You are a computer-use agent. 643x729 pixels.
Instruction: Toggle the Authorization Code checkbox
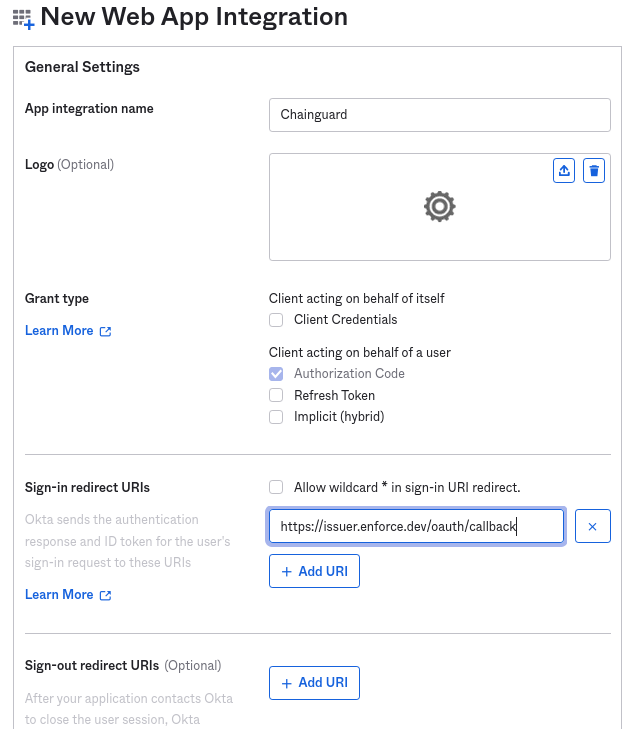(x=276, y=374)
